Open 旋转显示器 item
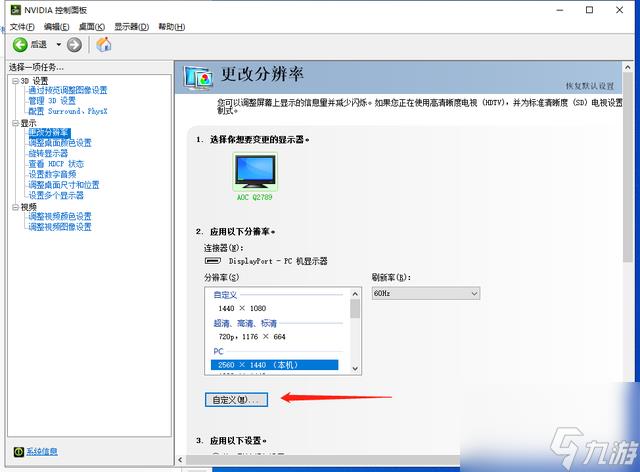Image resolution: width=640 pixels, height=472 pixels. pos(48,154)
